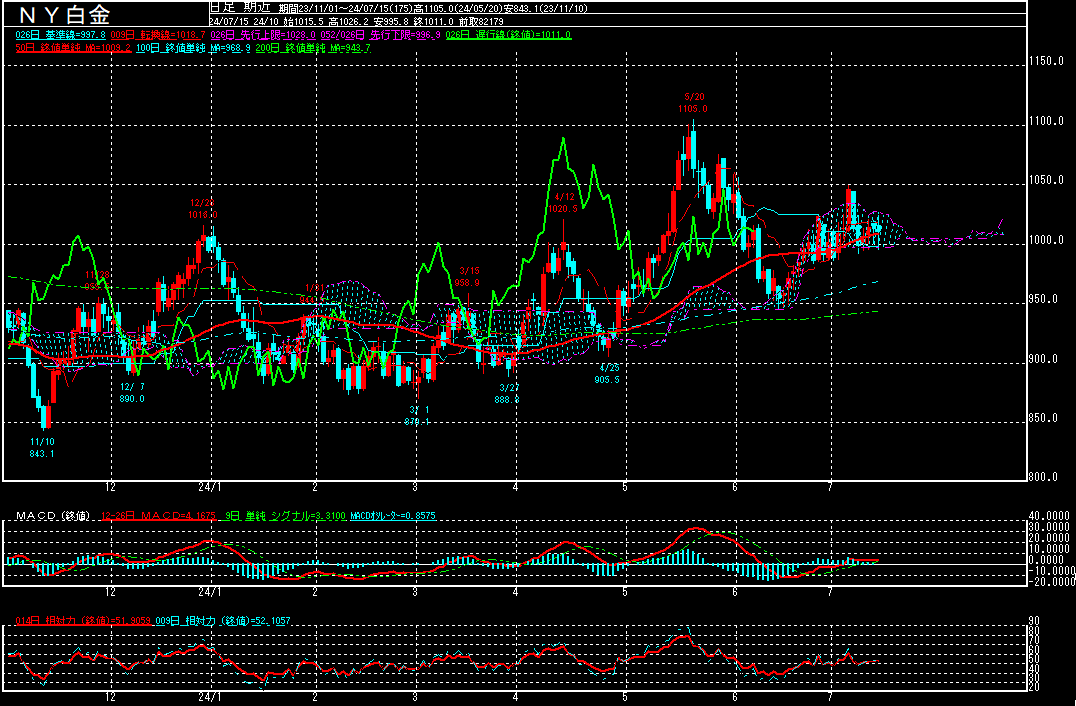Viewport: 1076px width, 706px height.
Task: Click the 90 RSI axis label
Action: pos(1034,621)
